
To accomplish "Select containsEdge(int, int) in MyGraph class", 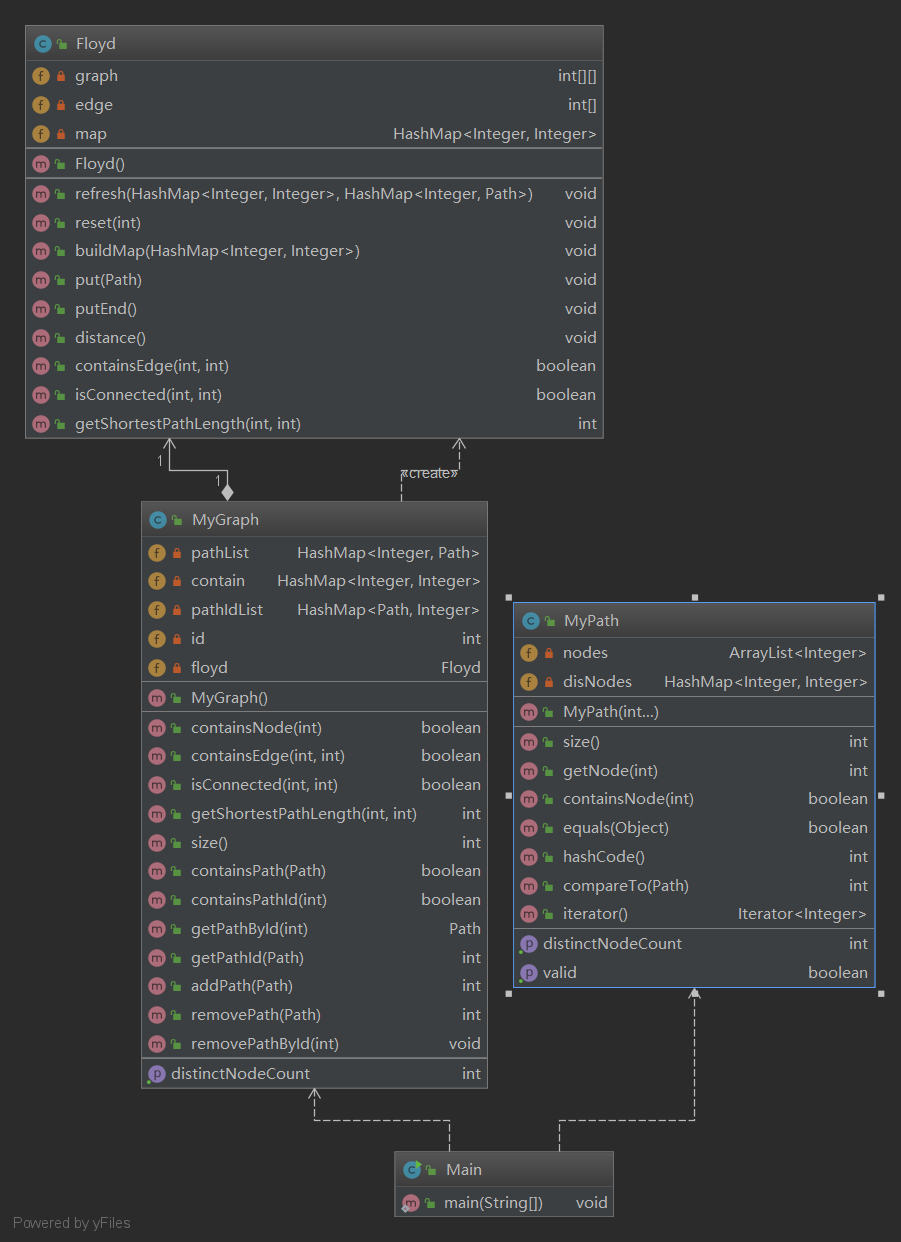I will 314,756.
